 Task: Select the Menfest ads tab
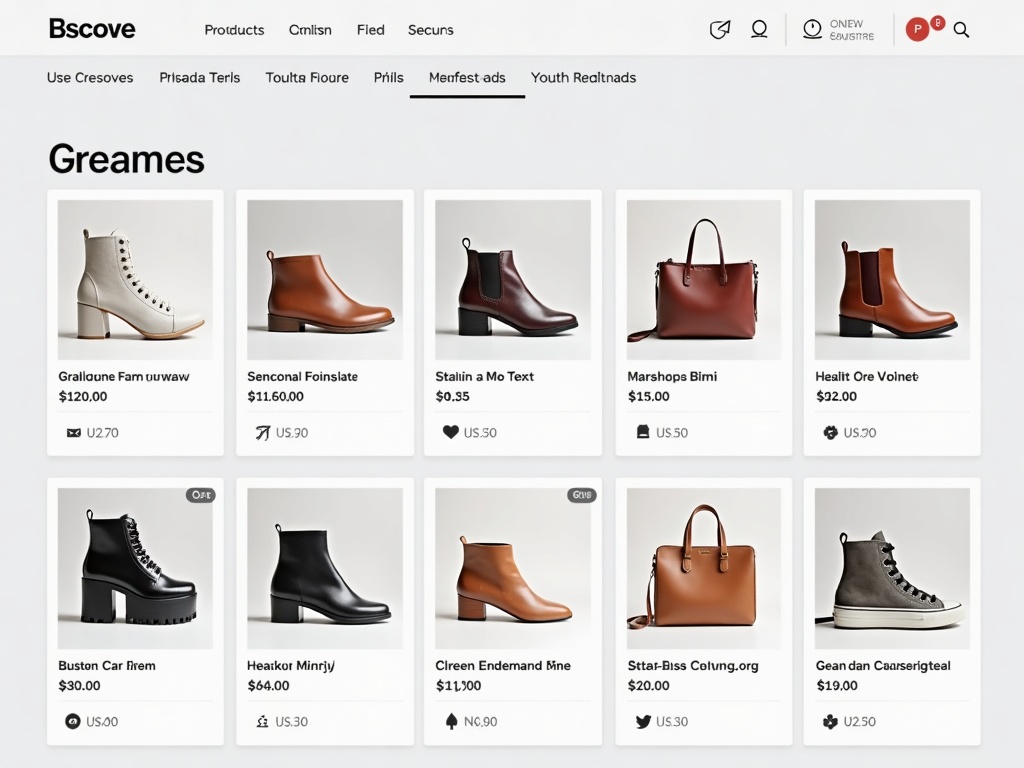[467, 78]
